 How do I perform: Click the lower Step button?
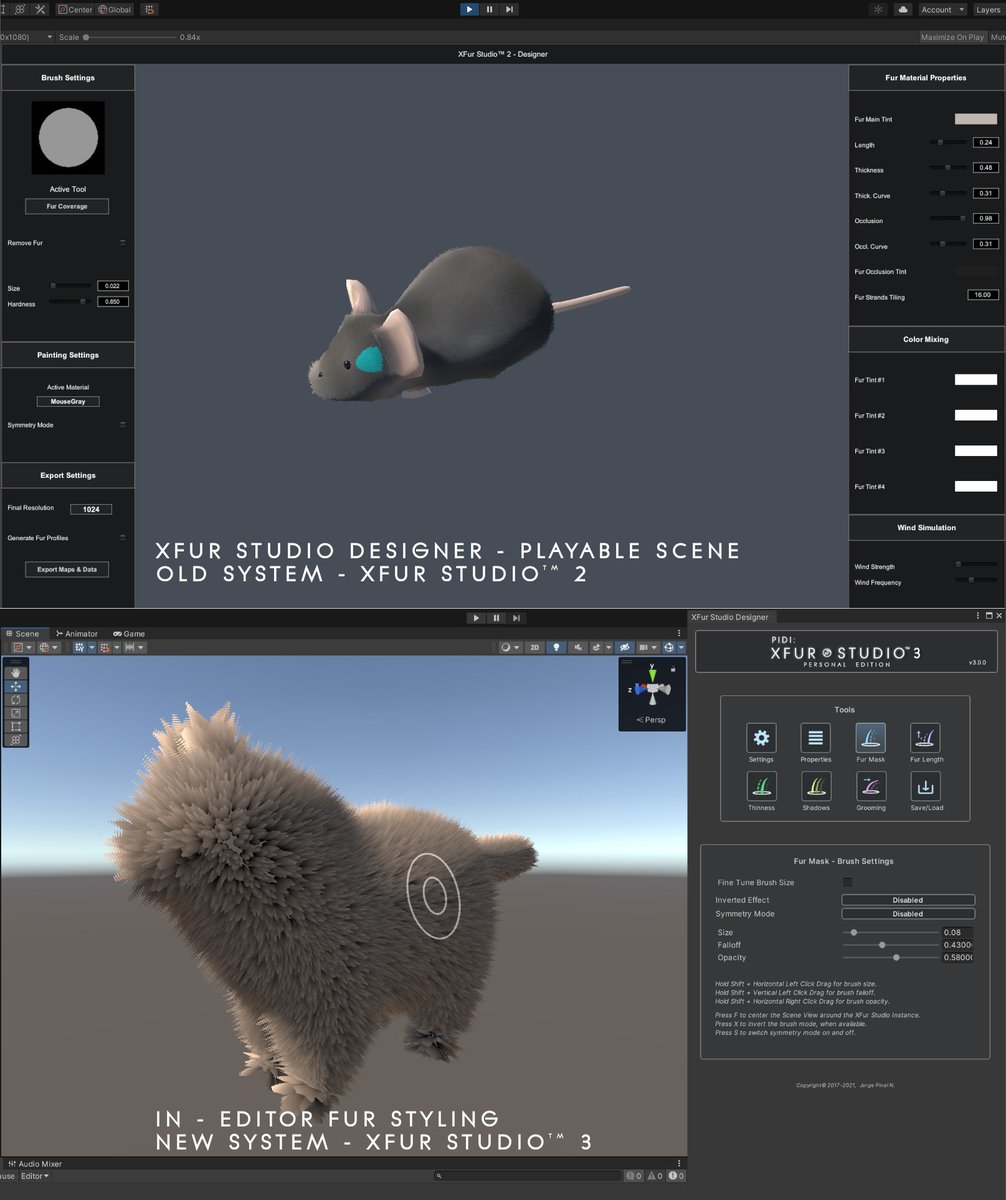pyautogui.click(x=516, y=618)
